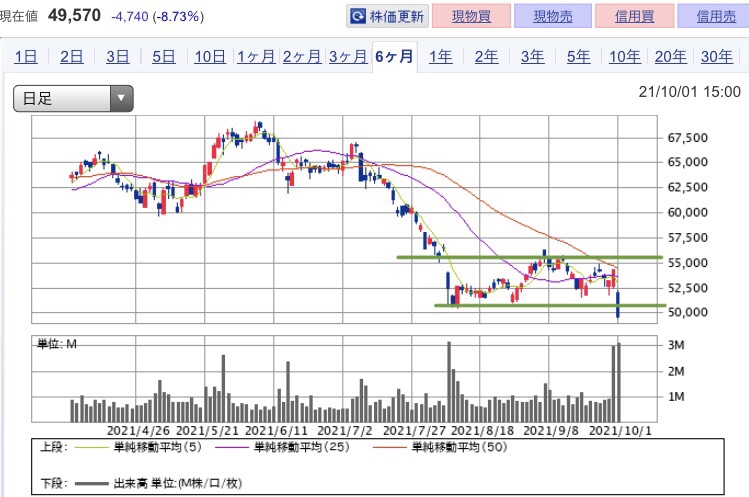Click the 信用買 button
The image size is (749, 497).
634,16
